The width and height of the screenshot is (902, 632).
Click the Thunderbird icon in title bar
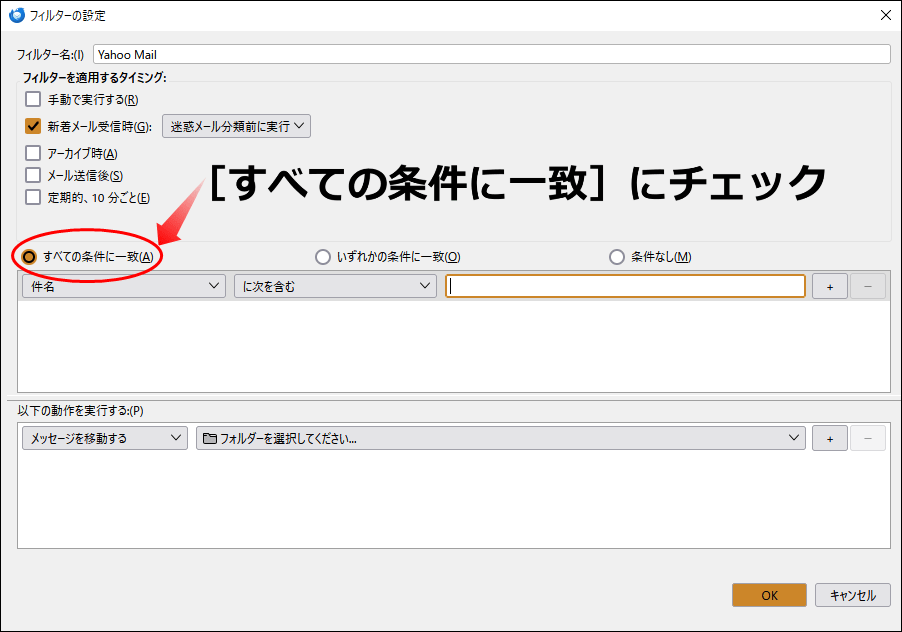(17, 15)
